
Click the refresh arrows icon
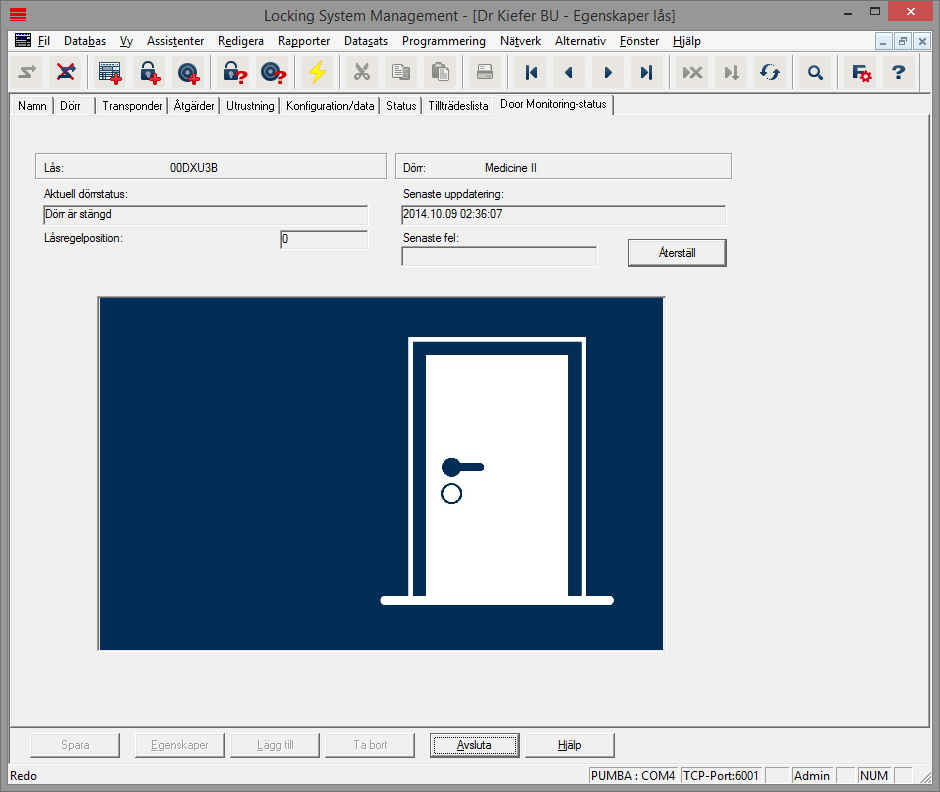[x=769, y=72]
